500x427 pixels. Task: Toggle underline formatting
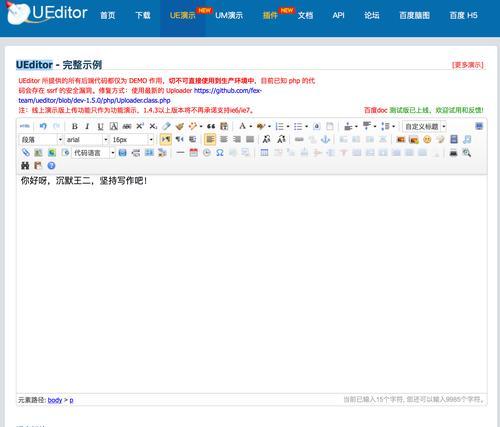click(100, 126)
